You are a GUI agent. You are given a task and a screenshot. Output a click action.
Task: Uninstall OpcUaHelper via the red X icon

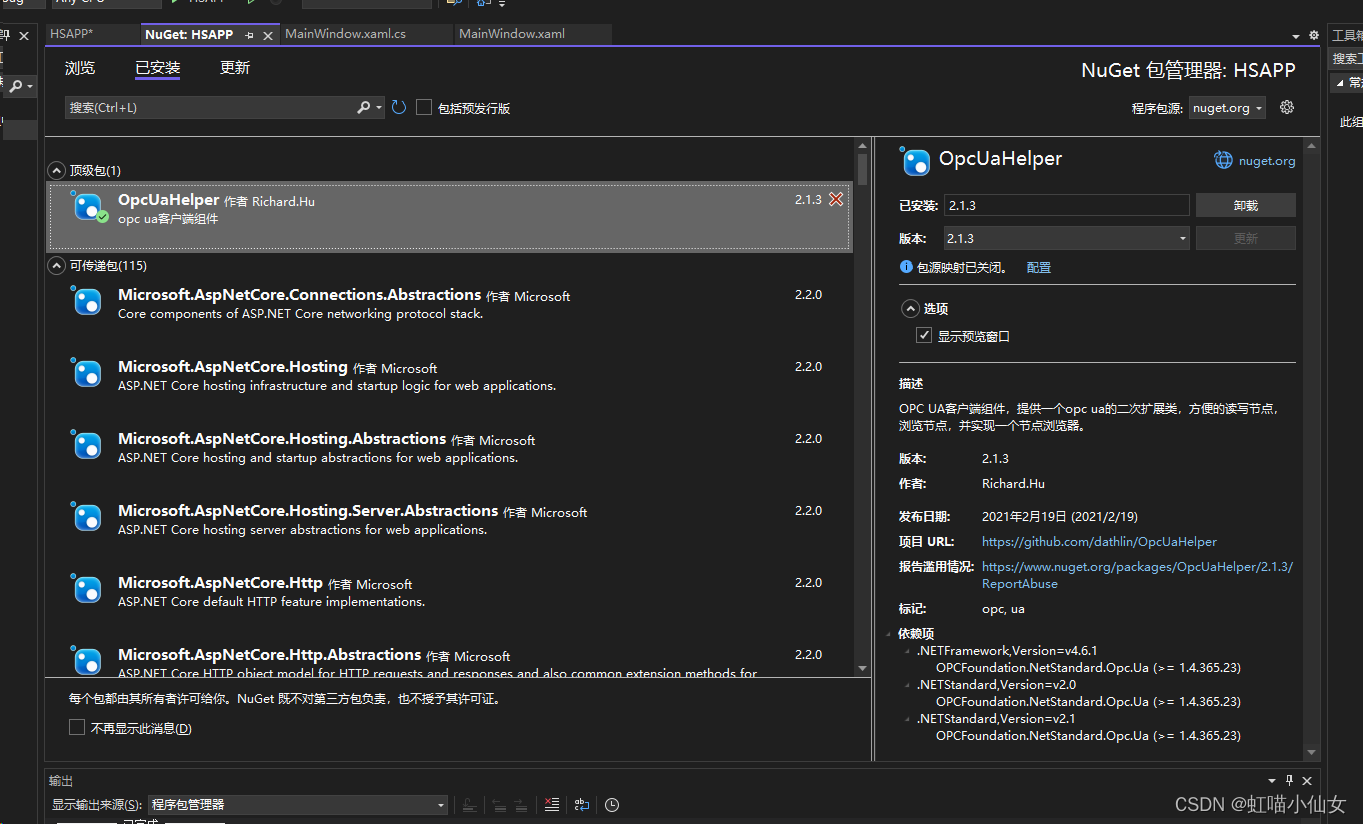(x=836, y=199)
